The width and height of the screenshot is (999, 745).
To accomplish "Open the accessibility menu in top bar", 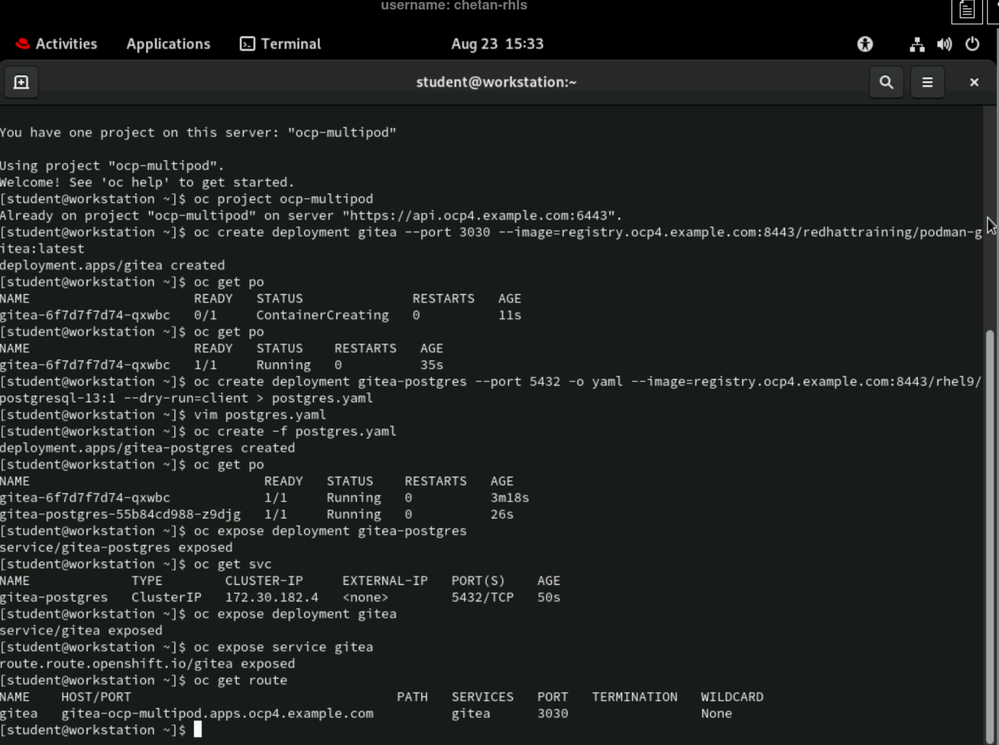I will coord(865,44).
